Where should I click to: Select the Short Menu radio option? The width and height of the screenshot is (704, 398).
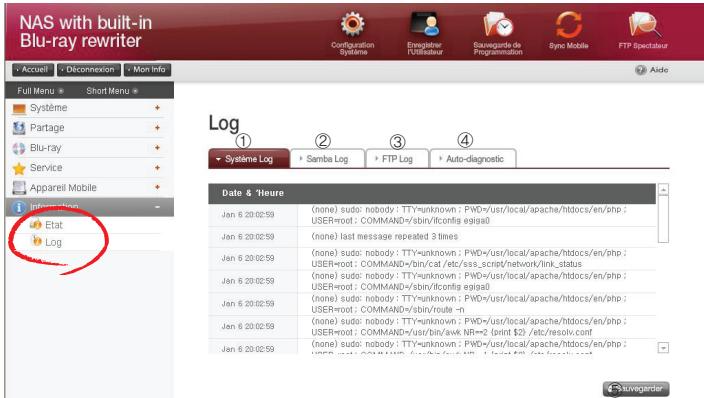135,91
